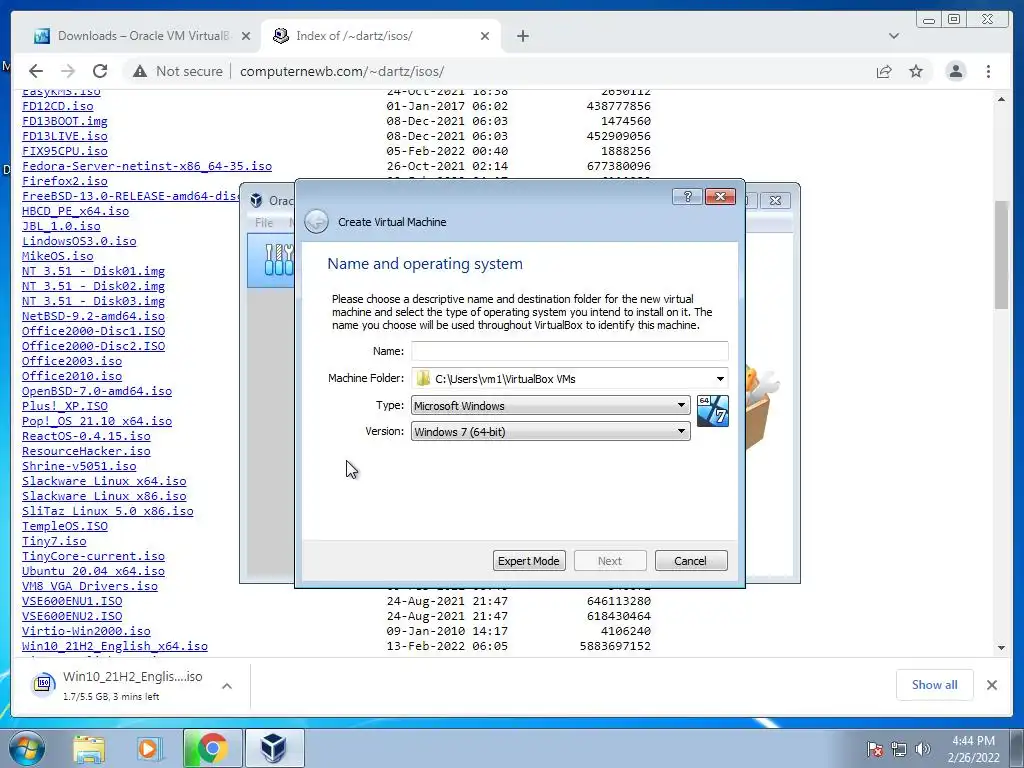Switch to Downloads – Oracle VM VirtualBox tab
The height and width of the screenshot is (768, 1024).
click(140, 36)
